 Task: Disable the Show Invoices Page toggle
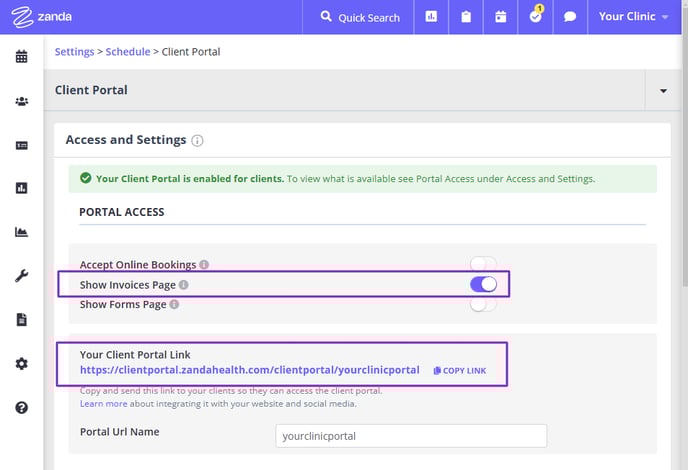point(483,284)
